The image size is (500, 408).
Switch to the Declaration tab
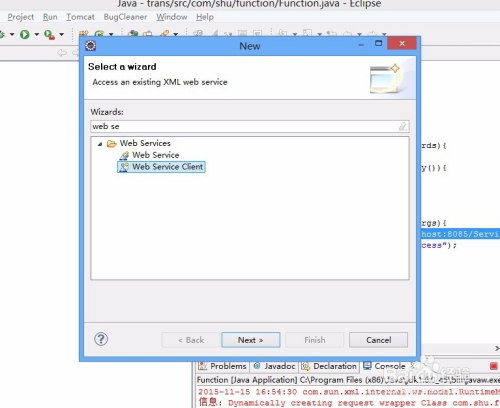(x=329, y=366)
